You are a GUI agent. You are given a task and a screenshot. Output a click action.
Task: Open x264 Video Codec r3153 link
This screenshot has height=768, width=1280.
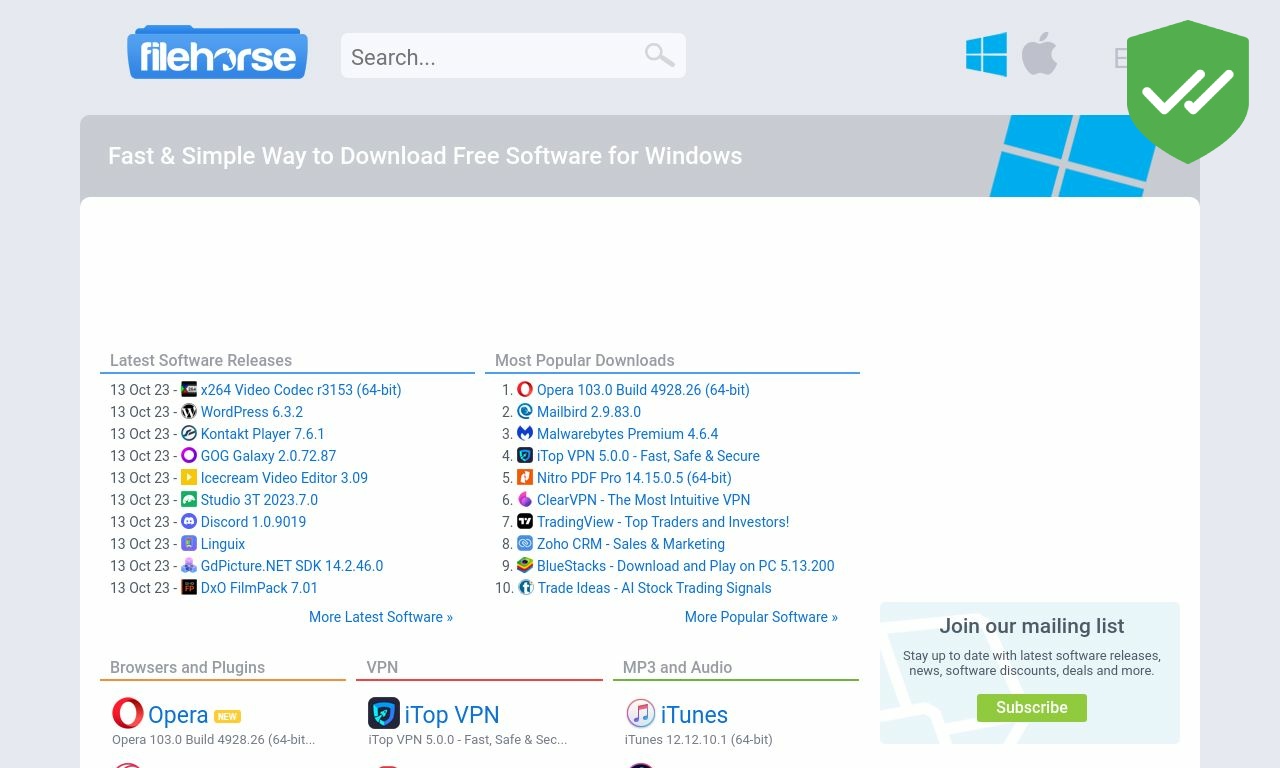(x=301, y=390)
